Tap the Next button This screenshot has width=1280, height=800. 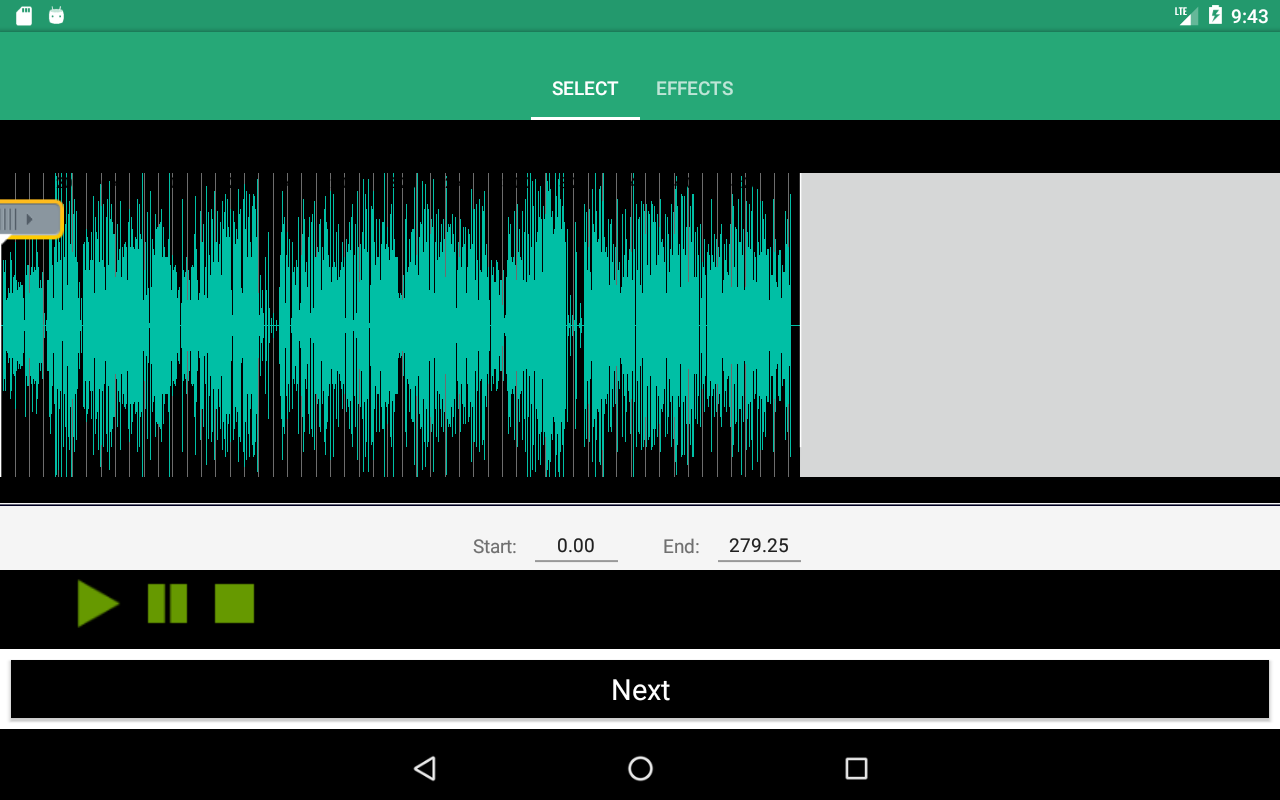[640, 689]
